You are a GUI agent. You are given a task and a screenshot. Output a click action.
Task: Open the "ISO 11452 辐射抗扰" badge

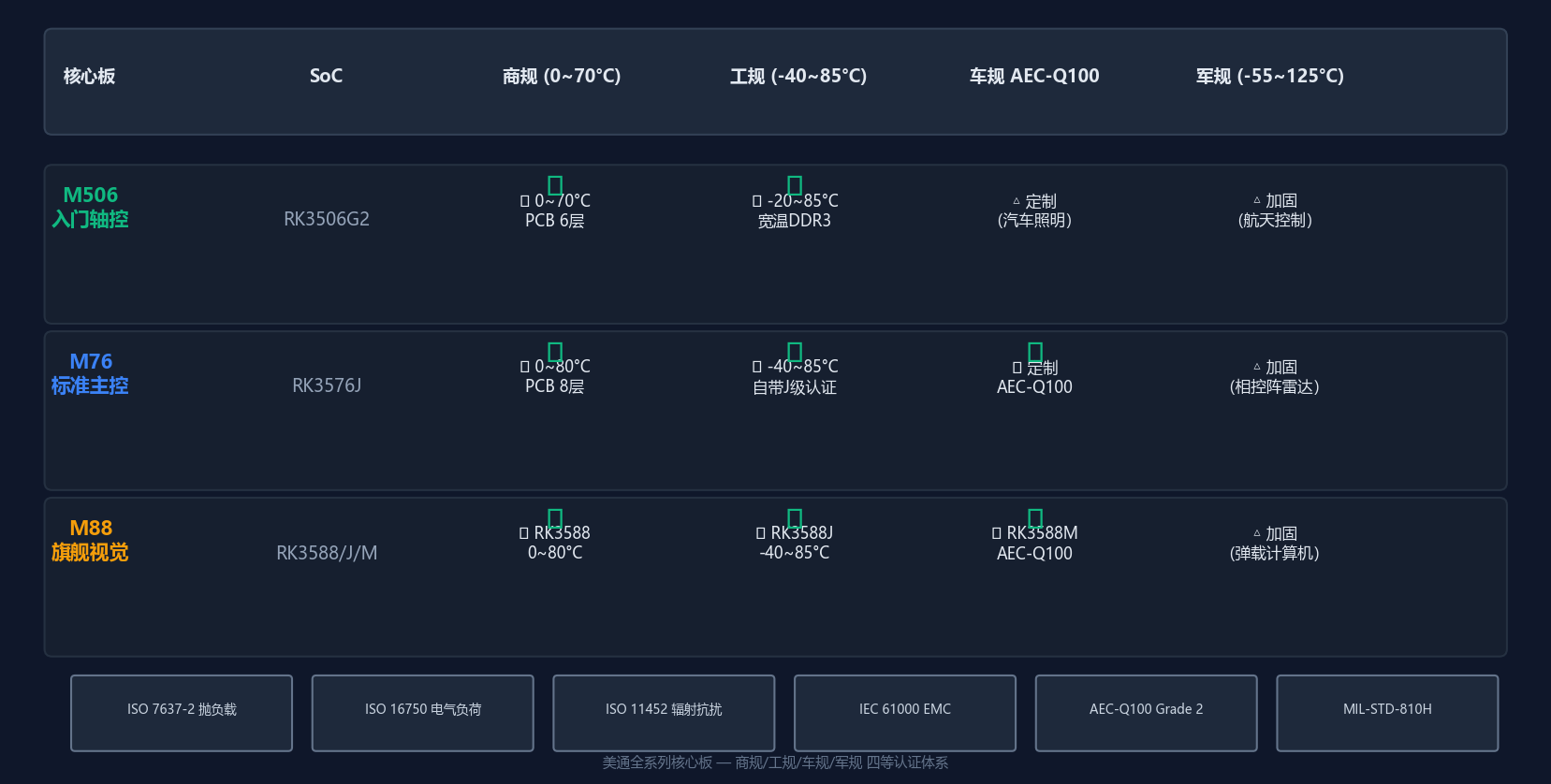pos(664,713)
